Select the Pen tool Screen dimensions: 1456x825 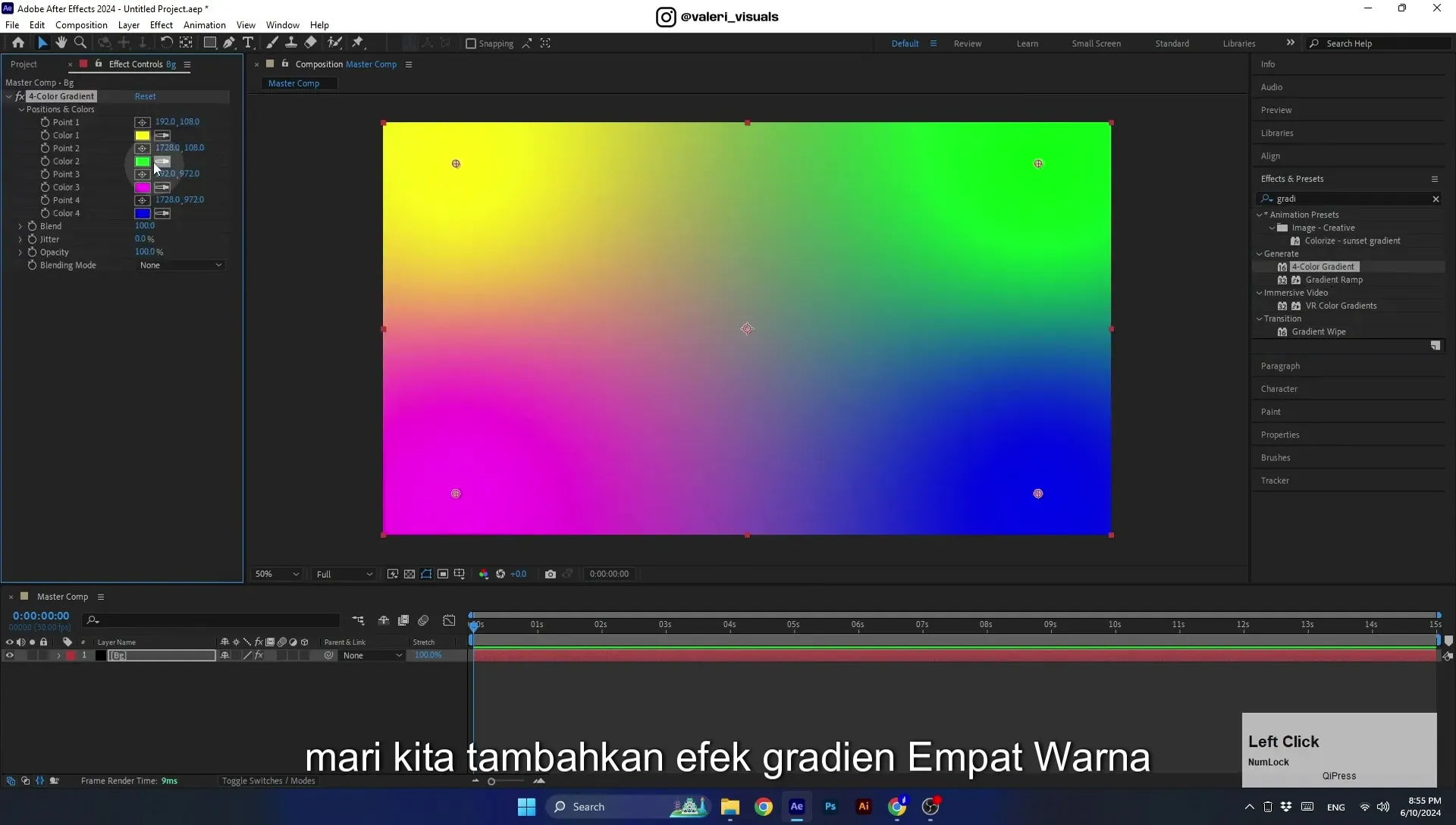[x=229, y=43]
